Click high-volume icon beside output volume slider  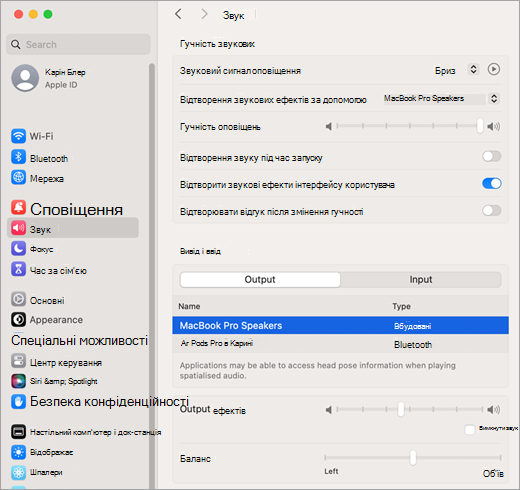pos(493,409)
